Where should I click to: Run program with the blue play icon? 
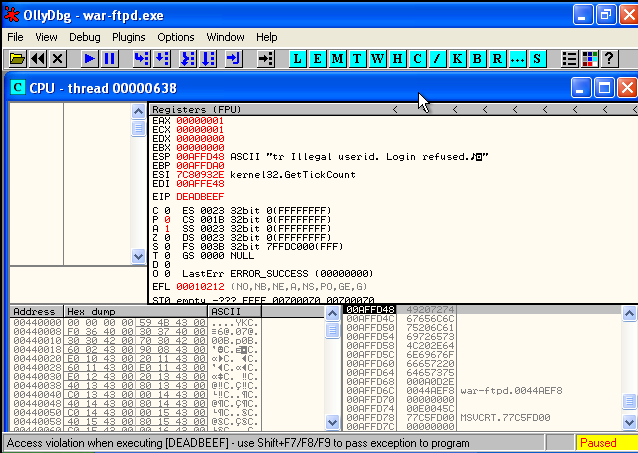(x=90, y=59)
